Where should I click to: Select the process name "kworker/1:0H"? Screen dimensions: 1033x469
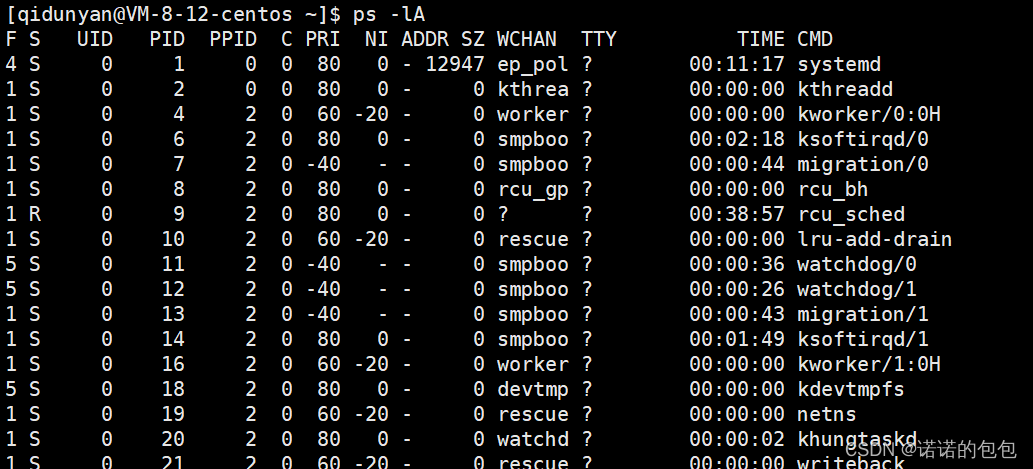pyautogui.click(x=868, y=364)
